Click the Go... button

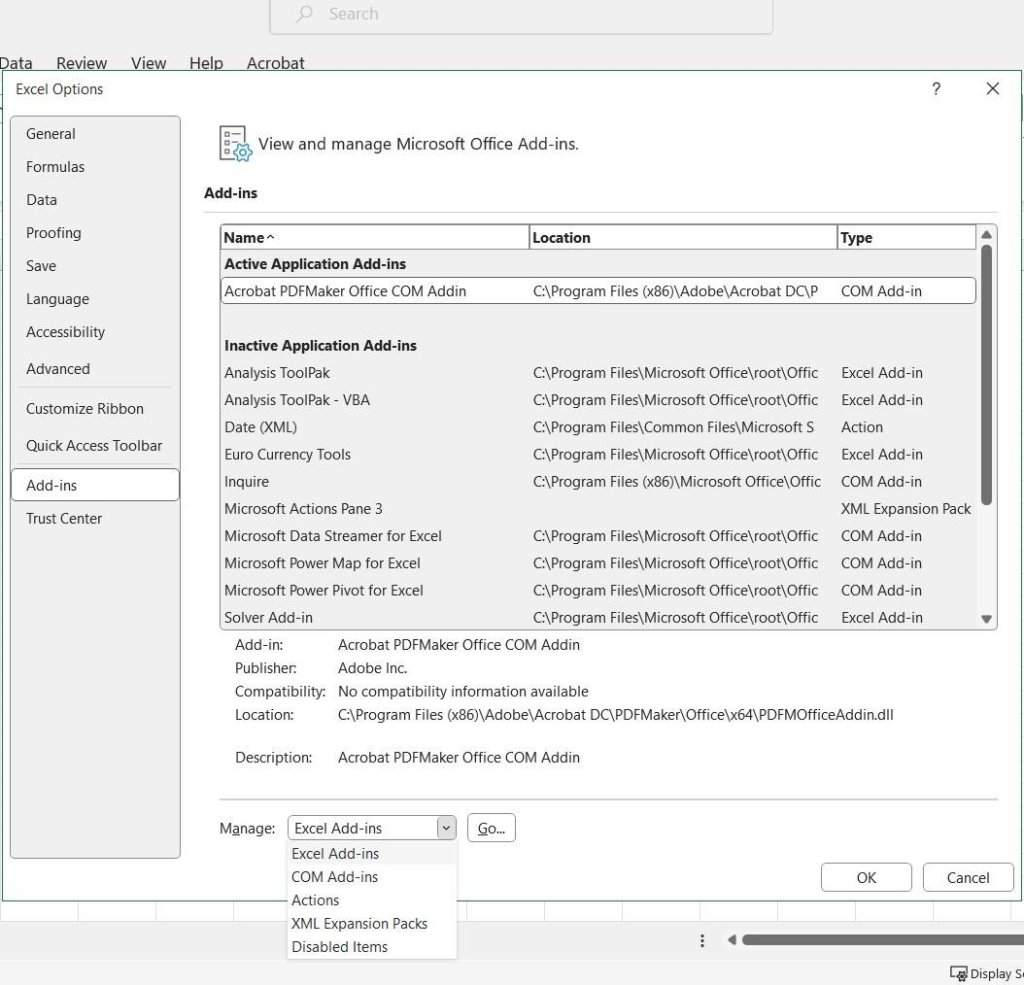click(x=491, y=828)
